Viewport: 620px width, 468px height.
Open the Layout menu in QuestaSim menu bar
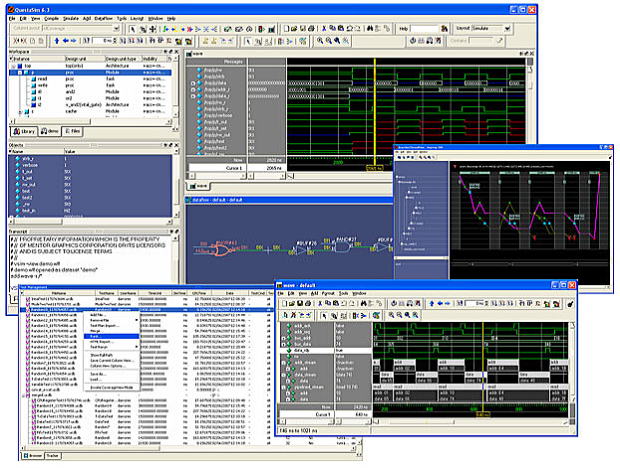click(x=137, y=19)
